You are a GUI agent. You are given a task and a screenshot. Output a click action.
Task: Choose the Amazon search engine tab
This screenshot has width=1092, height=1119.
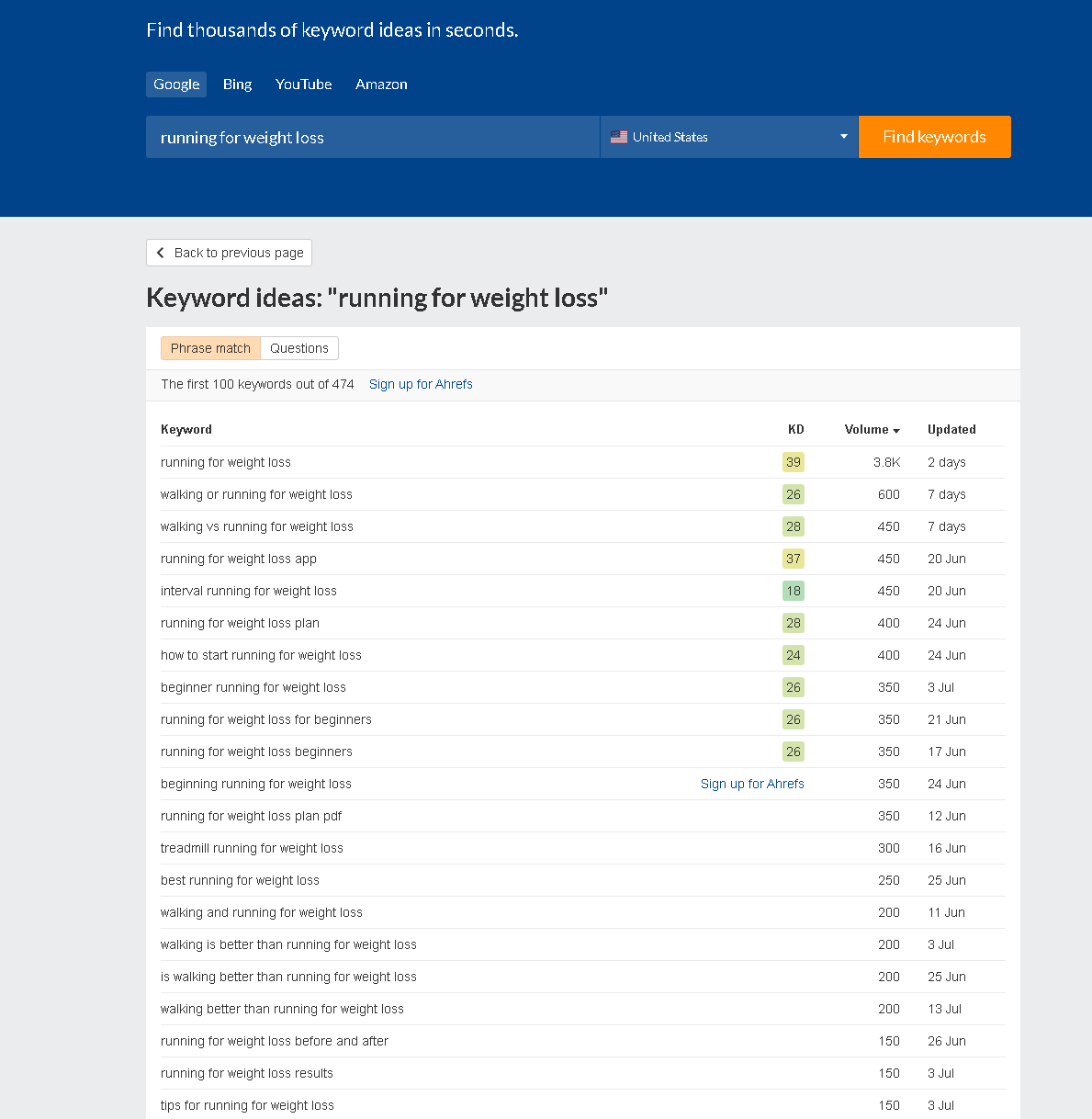(381, 85)
